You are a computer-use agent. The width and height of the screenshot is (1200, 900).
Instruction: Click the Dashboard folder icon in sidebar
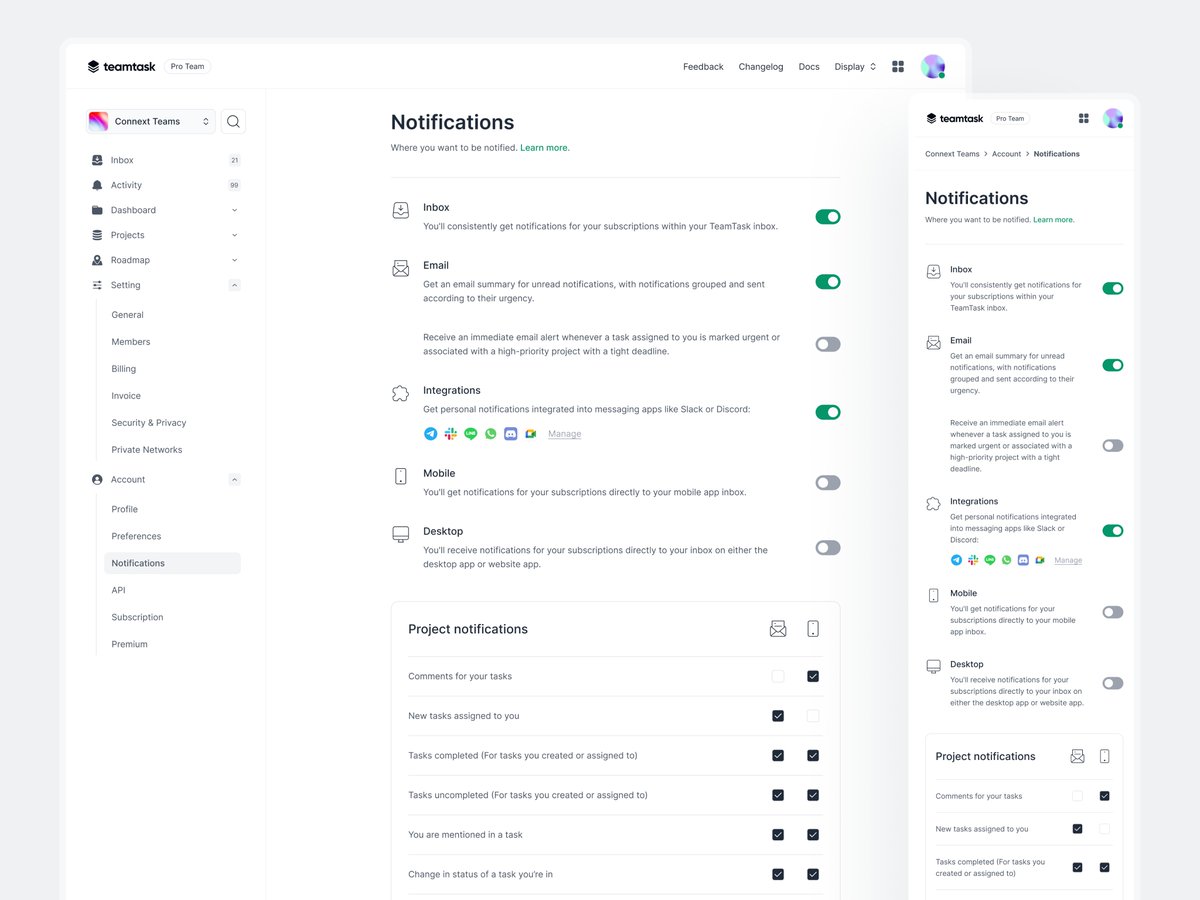(97, 210)
